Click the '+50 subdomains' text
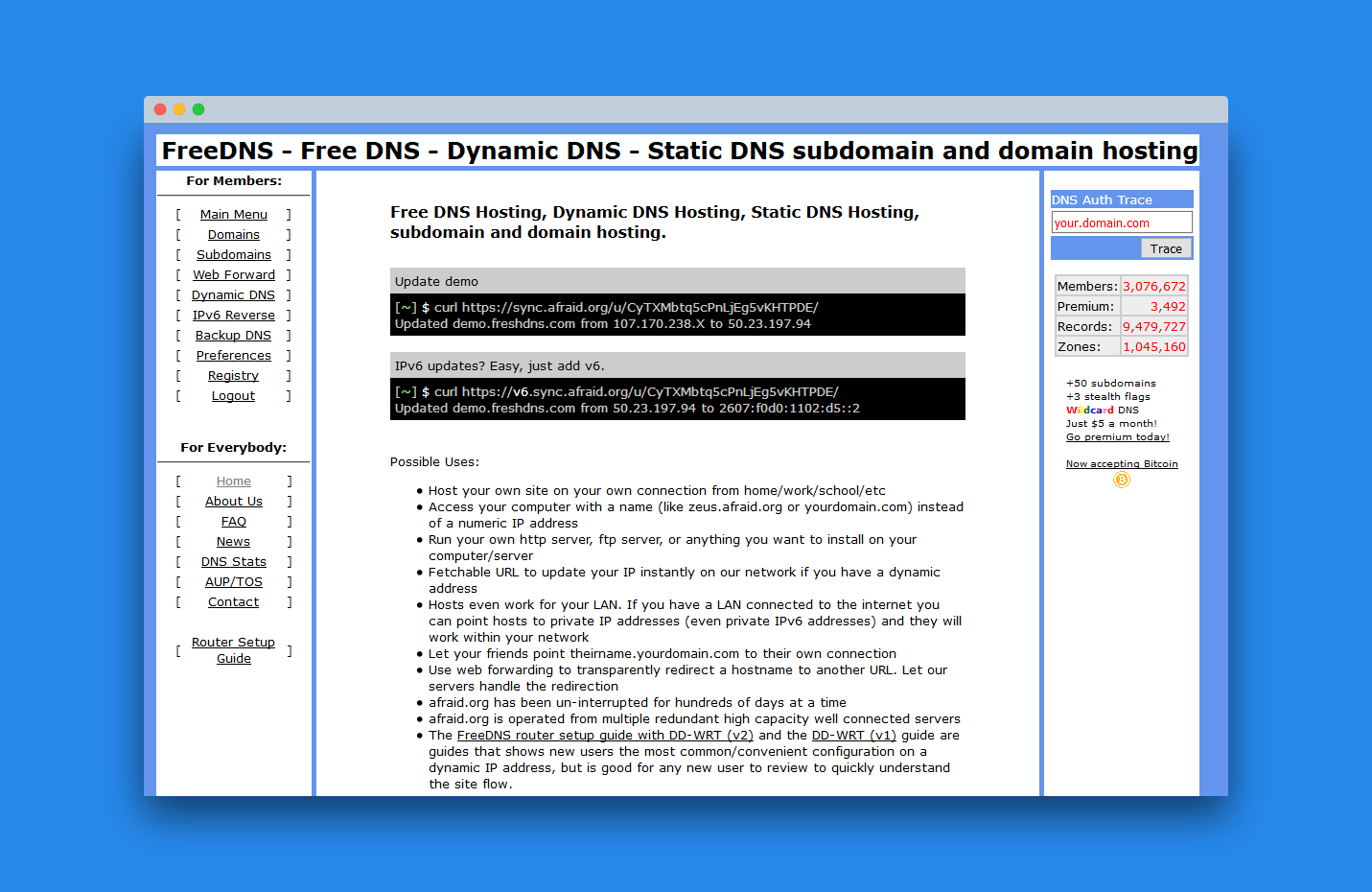Image resolution: width=1372 pixels, height=892 pixels. (1111, 384)
